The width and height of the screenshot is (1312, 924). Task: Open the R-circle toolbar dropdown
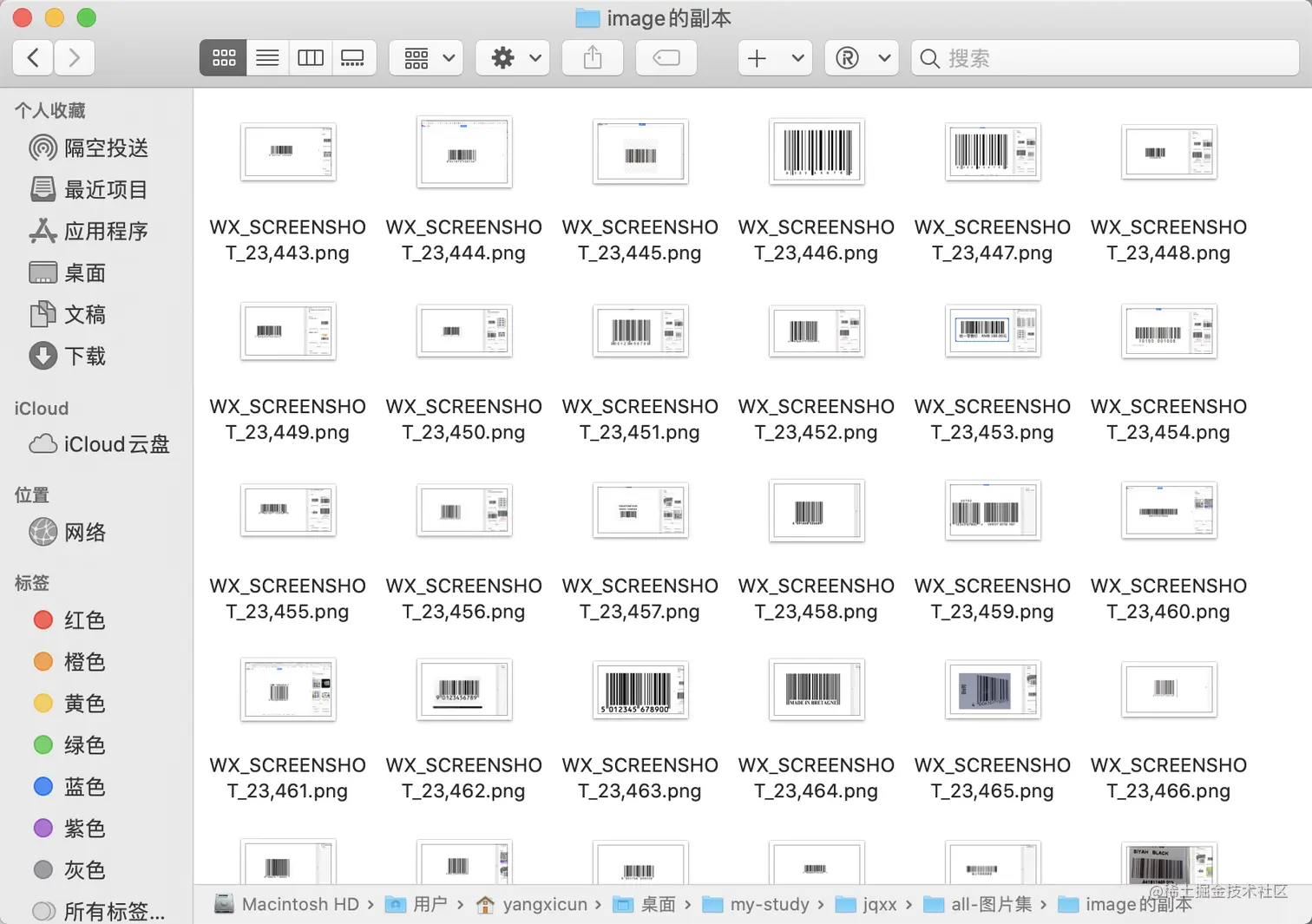[x=861, y=58]
